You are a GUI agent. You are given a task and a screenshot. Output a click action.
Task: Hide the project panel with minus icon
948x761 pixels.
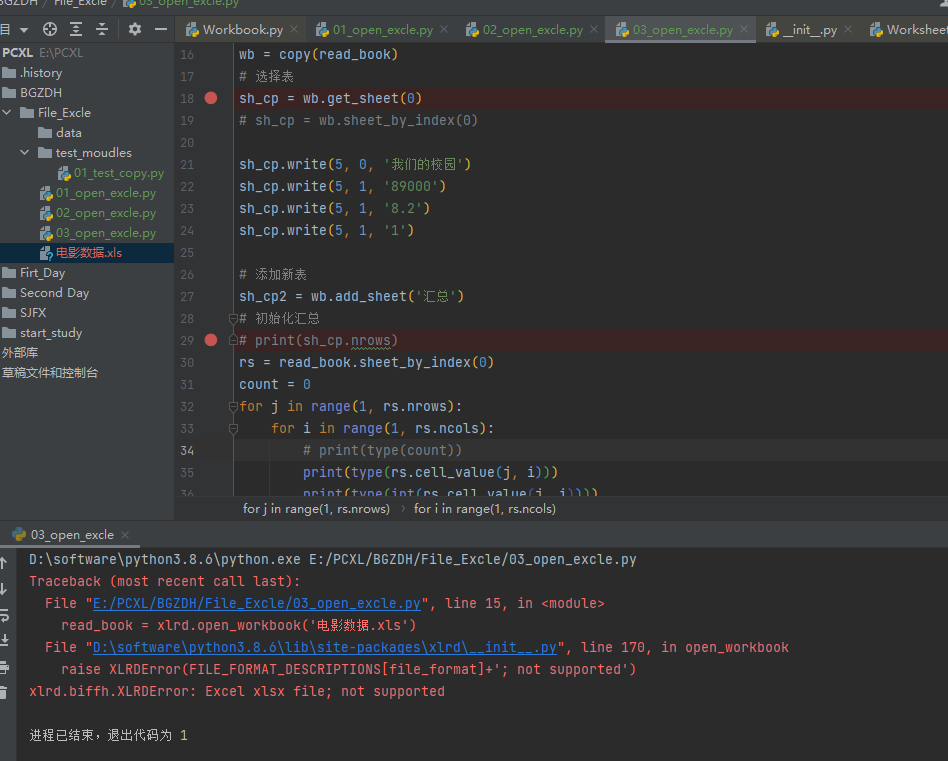(x=161, y=29)
